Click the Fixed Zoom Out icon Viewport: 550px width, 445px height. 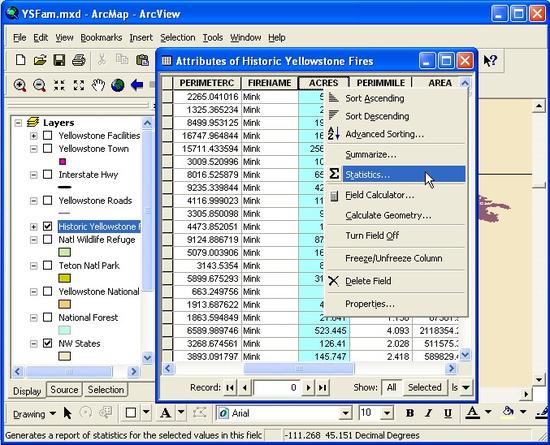click(x=79, y=85)
